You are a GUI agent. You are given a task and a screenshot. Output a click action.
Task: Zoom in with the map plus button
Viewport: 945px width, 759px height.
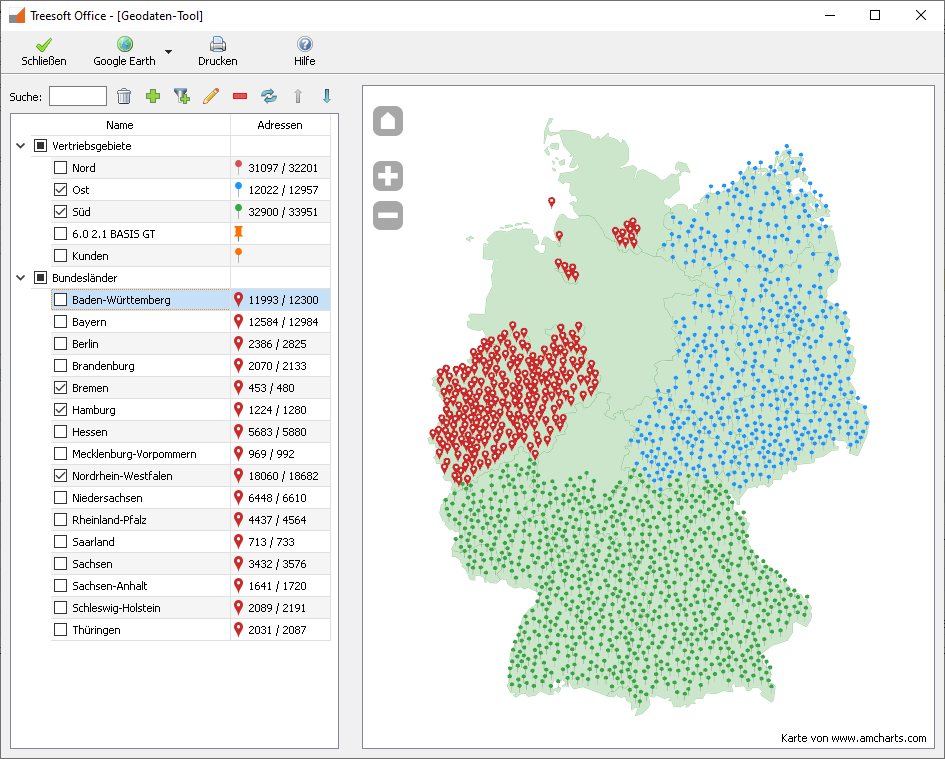tap(388, 177)
